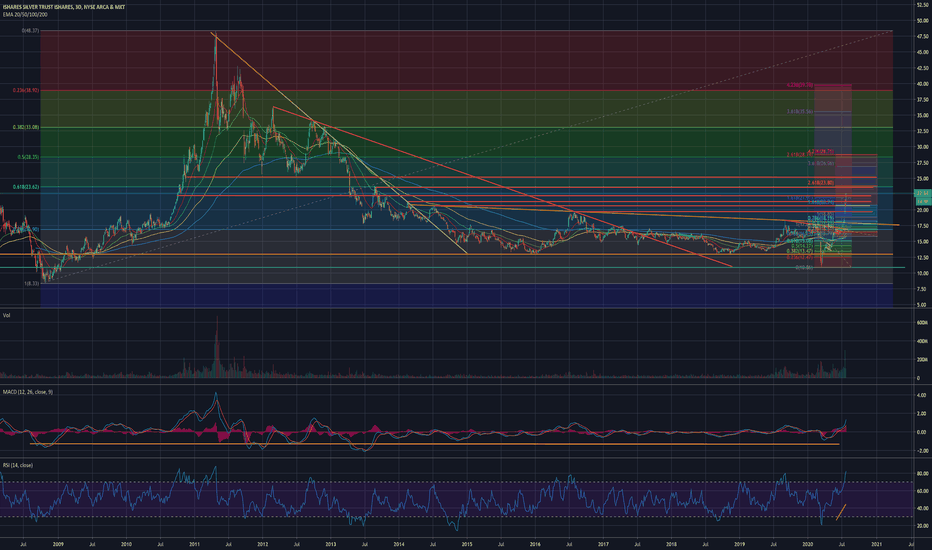Click 2018 on the time axis
Screen dimensions: 932x550
pos(672,543)
